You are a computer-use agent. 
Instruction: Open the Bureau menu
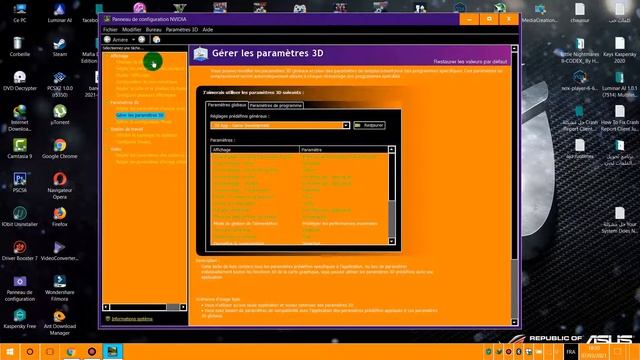pos(153,30)
